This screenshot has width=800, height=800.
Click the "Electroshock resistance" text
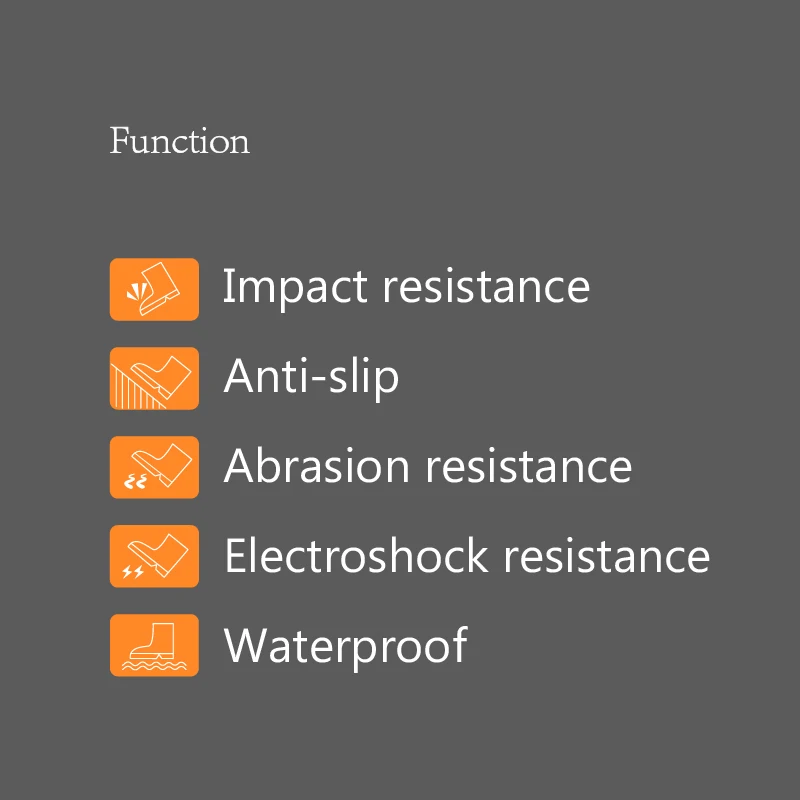(467, 555)
